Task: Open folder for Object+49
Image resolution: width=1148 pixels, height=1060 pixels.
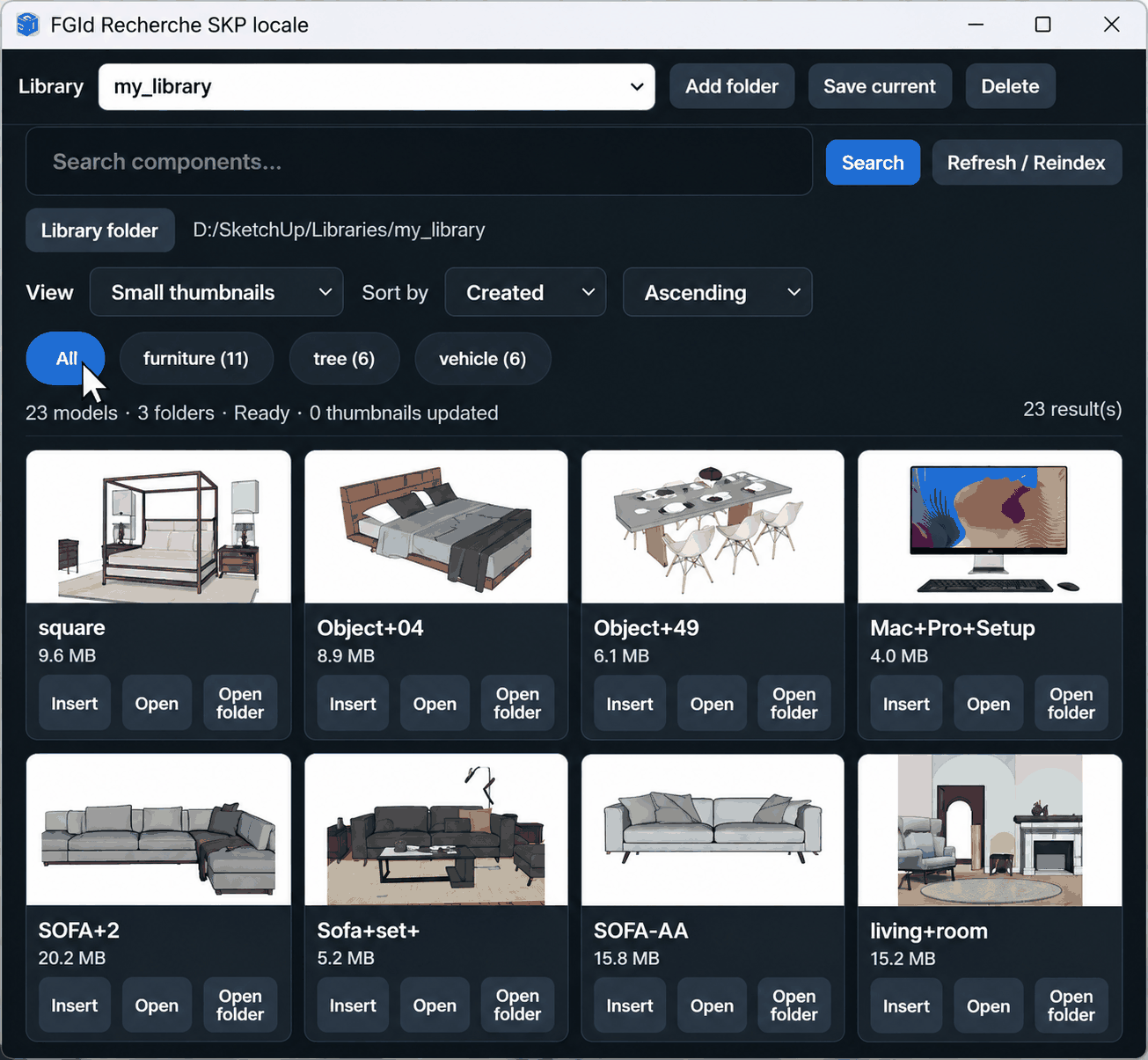Action: (x=794, y=704)
